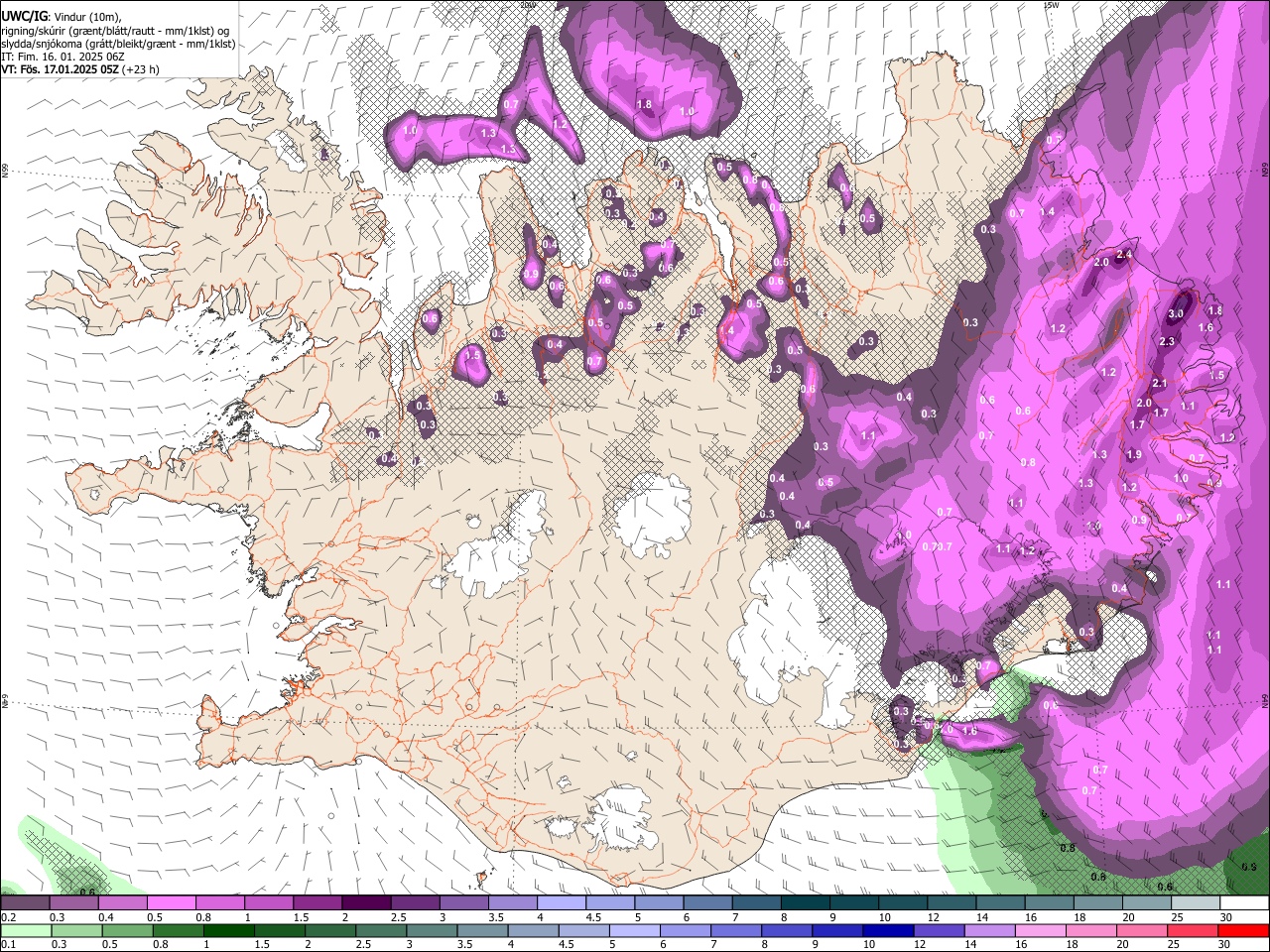Click the 0.2 label on the snow scale
The height and width of the screenshot is (952, 1270).
coord(8,917)
